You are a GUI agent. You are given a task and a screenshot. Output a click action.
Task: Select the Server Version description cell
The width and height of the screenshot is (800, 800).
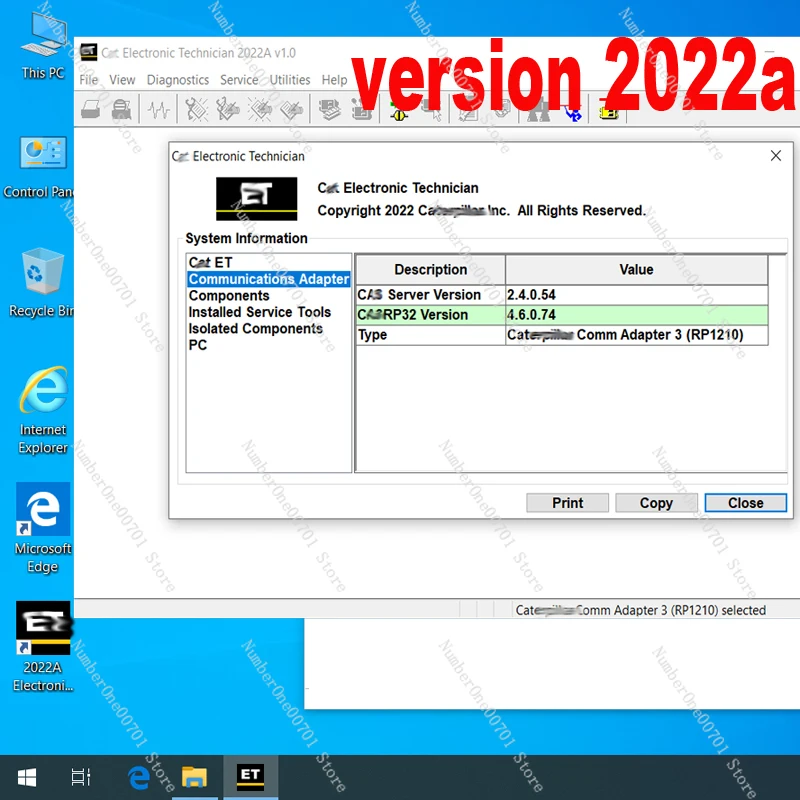coord(431,295)
